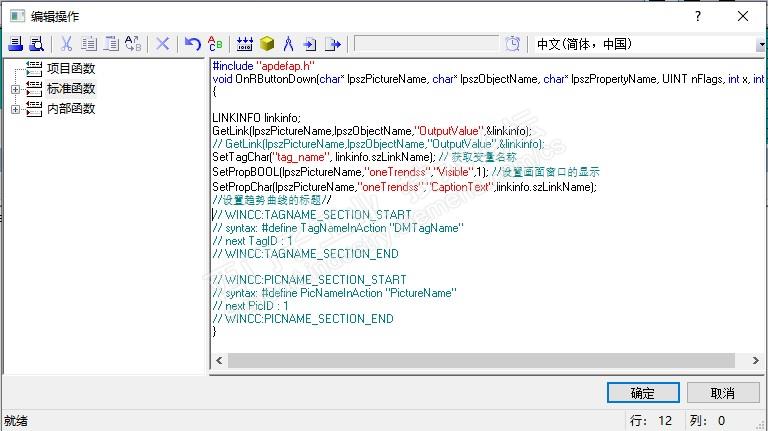Viewport: 768px width, 431px height.
Task: Click the #define PicNameInAction syntax comment
Action: coord(335,293)
